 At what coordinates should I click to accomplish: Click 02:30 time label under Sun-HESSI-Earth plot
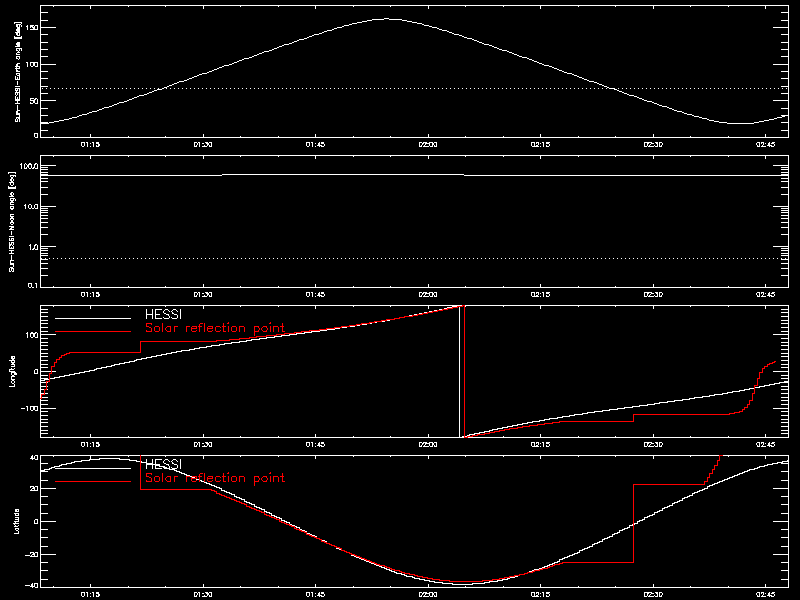653,144
